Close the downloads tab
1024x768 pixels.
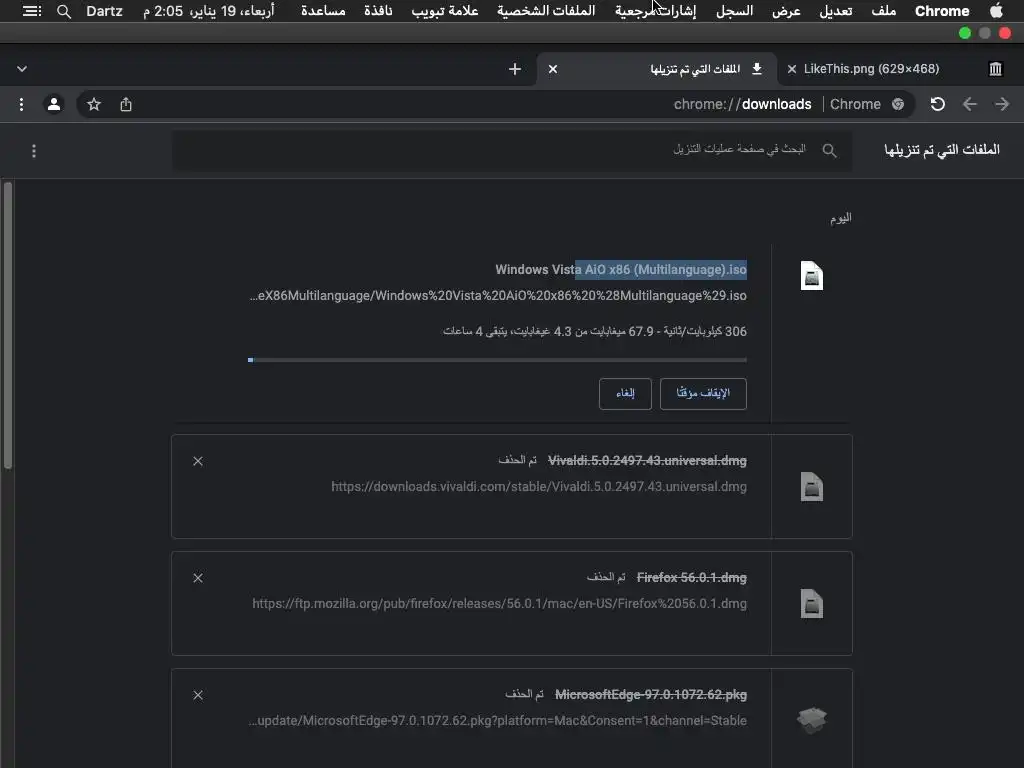tap(552, 69)
